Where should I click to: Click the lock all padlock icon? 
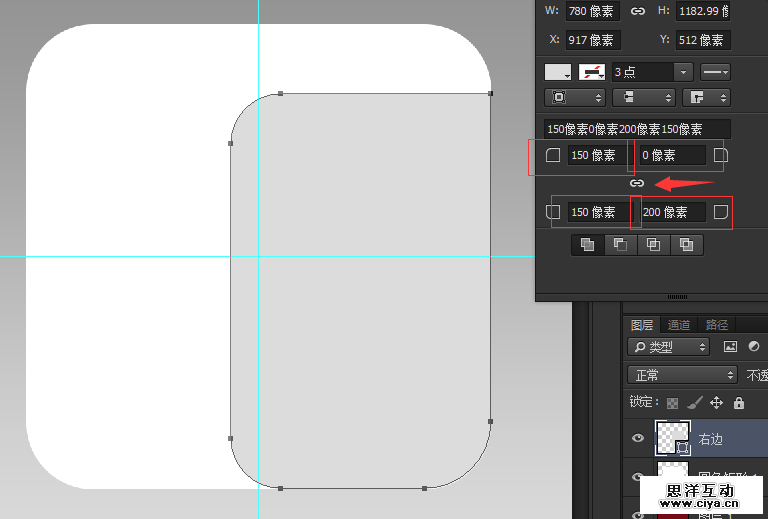(x=739, y=403)
